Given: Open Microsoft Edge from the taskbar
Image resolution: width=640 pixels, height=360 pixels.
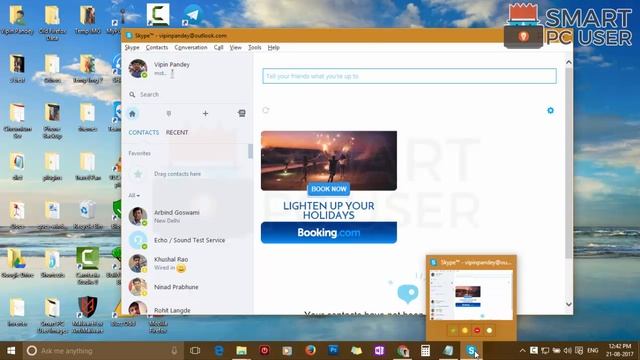Looking at the screenshot, I should 219,351.
